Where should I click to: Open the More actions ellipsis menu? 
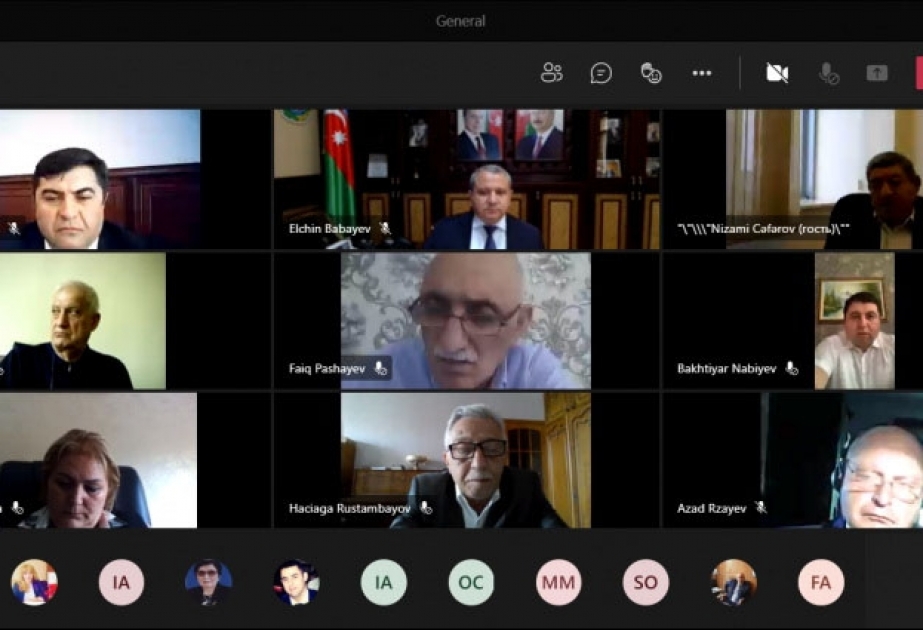(702, 73)
